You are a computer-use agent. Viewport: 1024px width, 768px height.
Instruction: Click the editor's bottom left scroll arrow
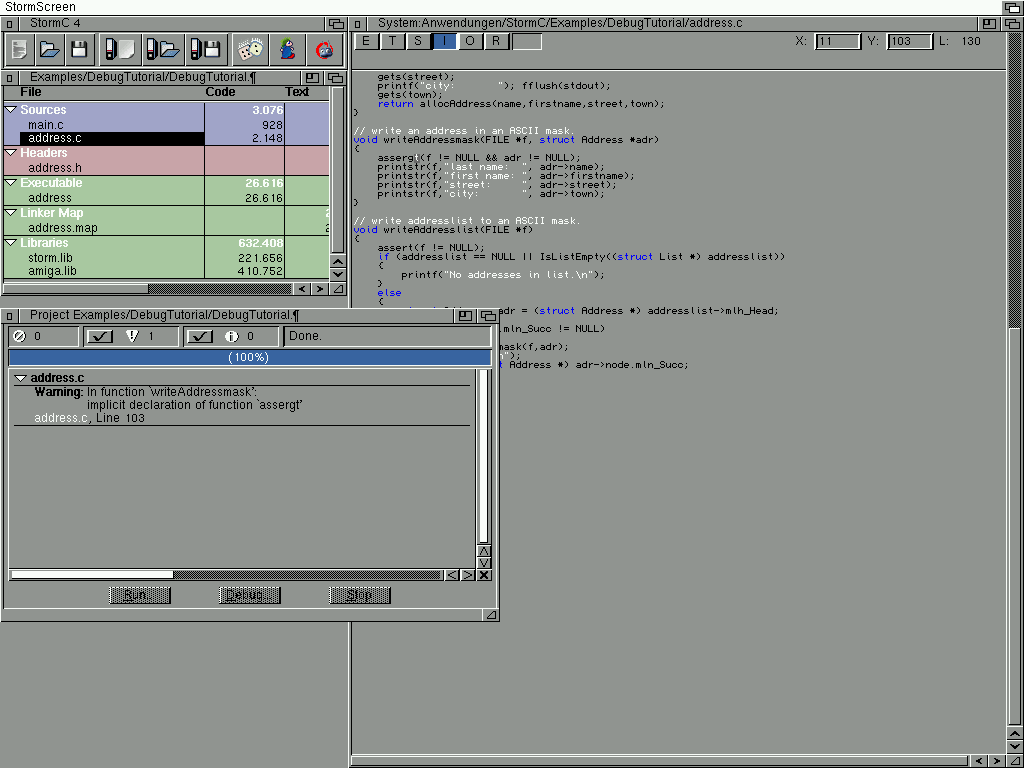pyautogui.click(x=979, y=761)
